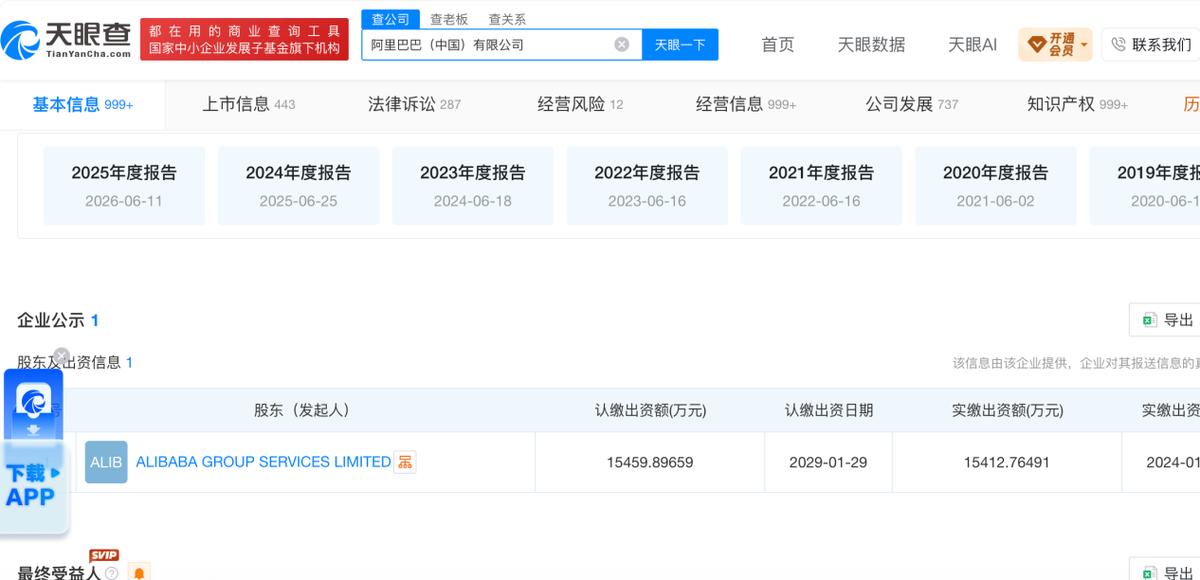Switch to the 公司发展 tab

[912, 104]
